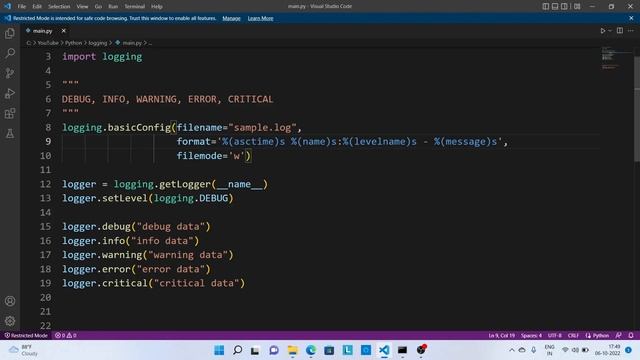Open logging folder in breadcrumb
This screenshot has height=360, width=640.
98,43
